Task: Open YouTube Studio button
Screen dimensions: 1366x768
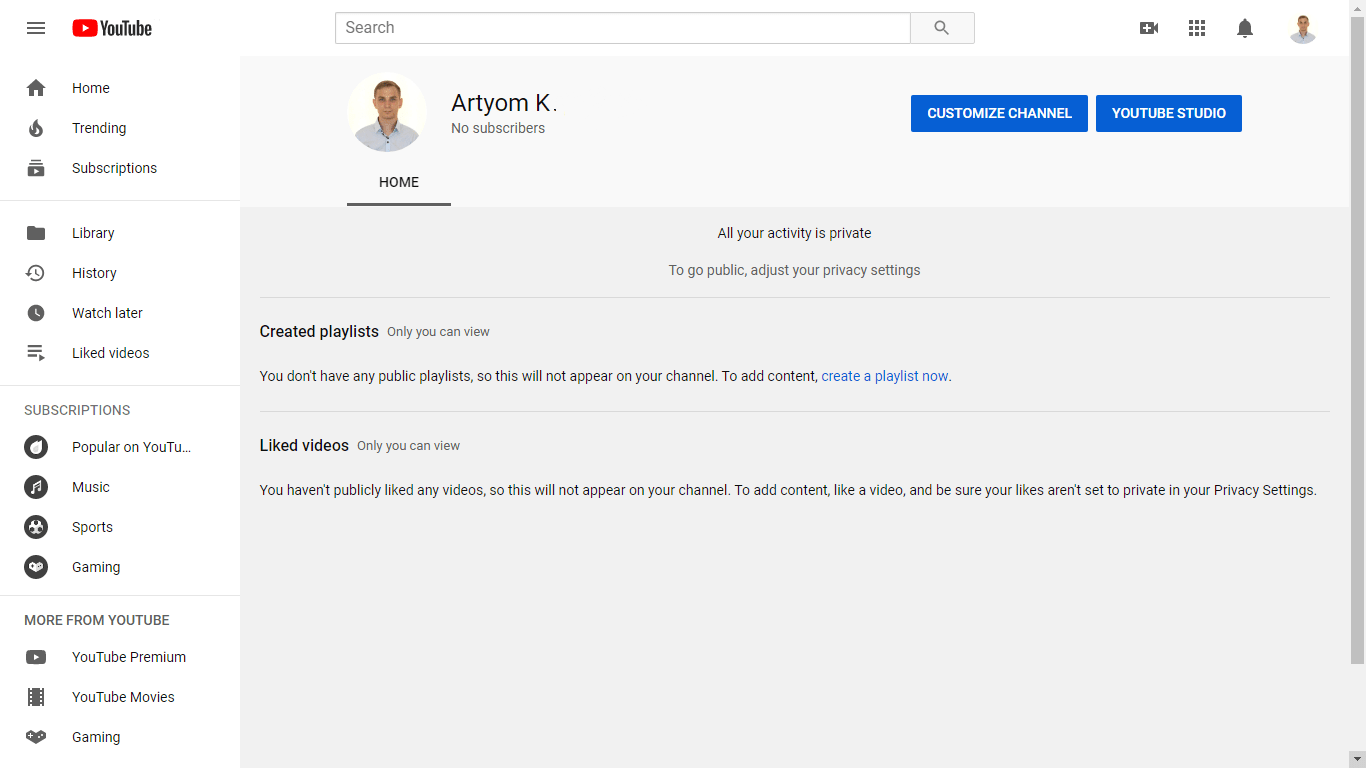Action: (x=1168, y=113)
